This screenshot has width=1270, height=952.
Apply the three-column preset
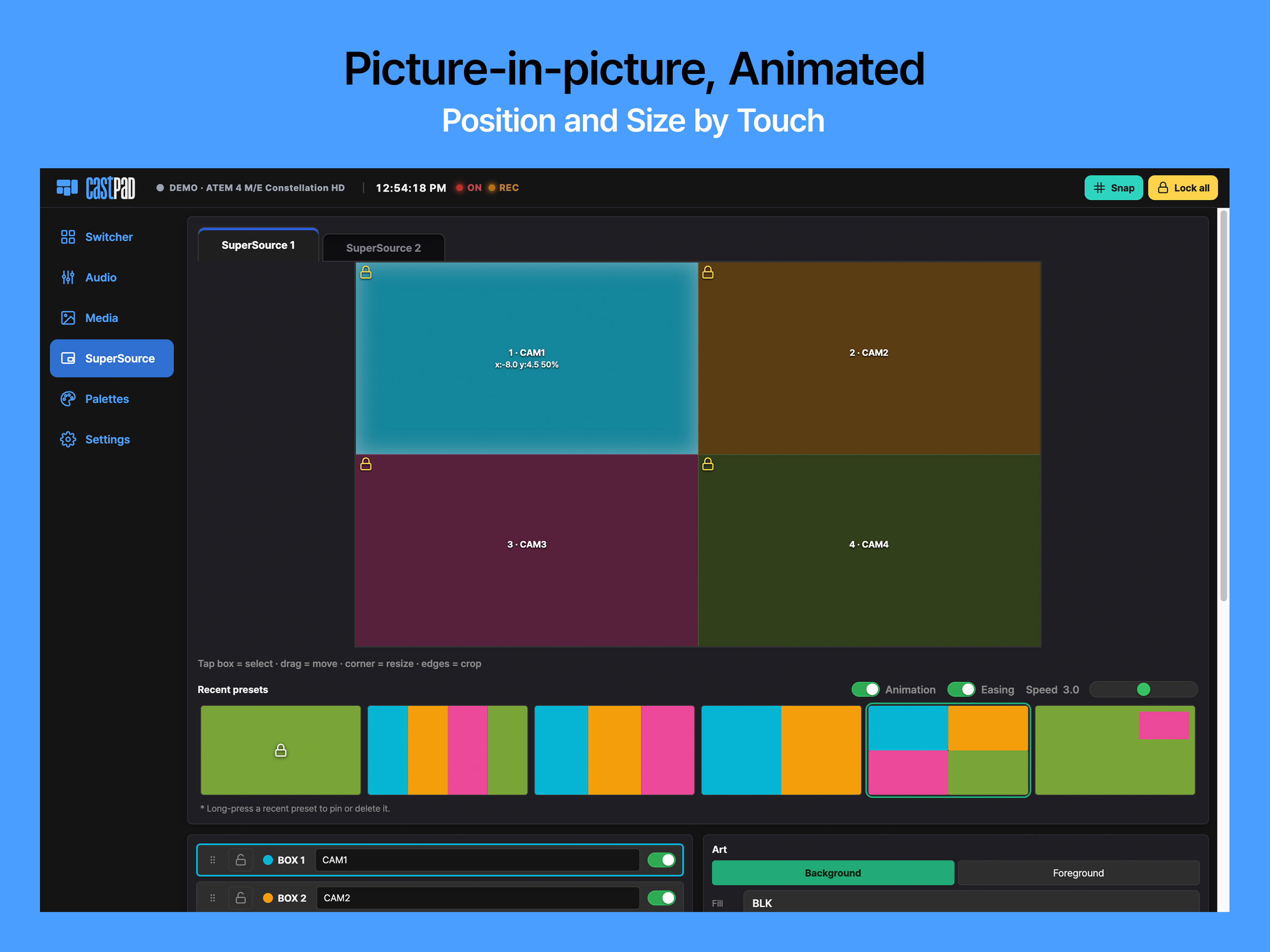[x=615, y=750]
